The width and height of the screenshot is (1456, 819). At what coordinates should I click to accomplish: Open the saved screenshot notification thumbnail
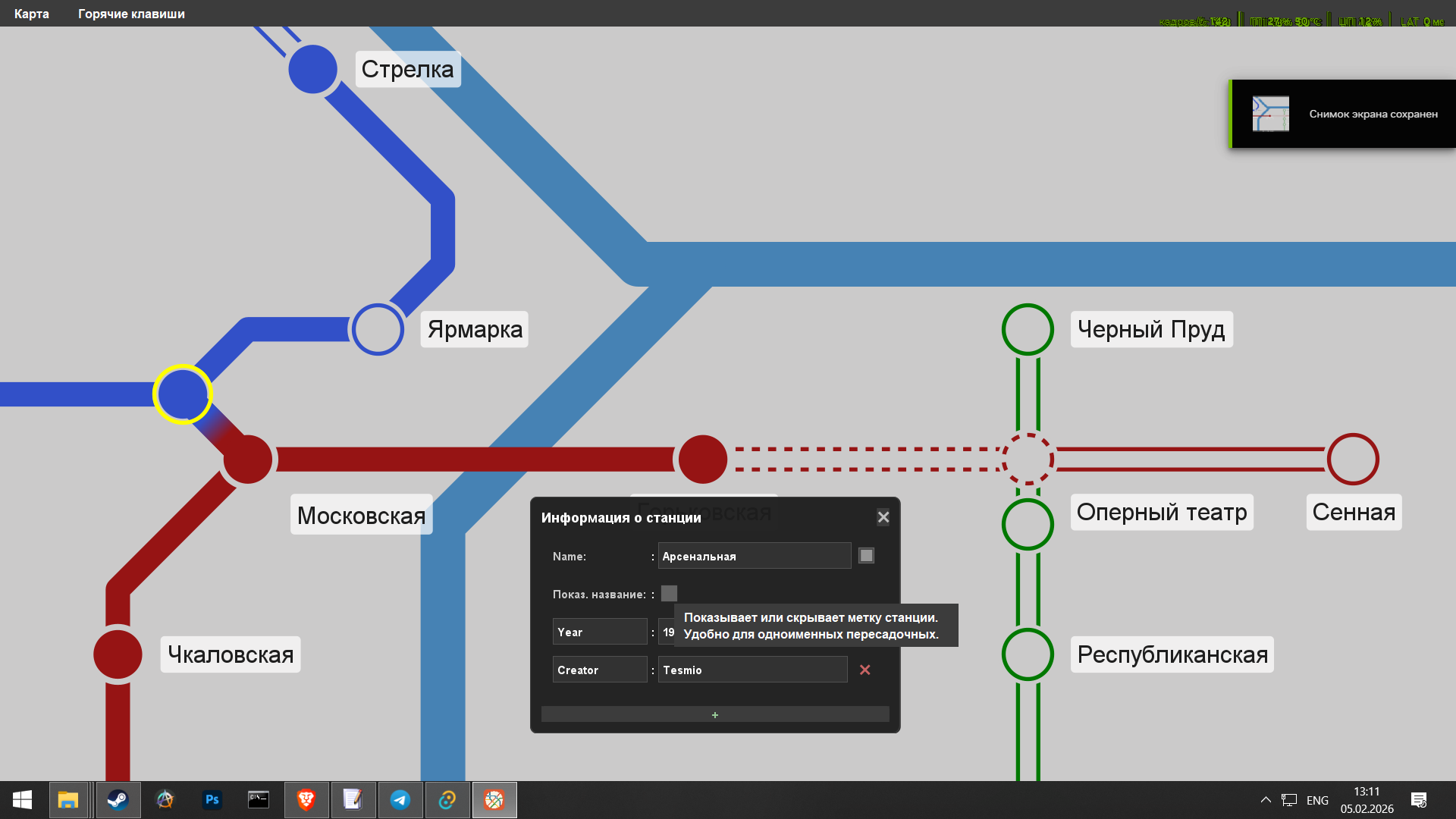1270,114
